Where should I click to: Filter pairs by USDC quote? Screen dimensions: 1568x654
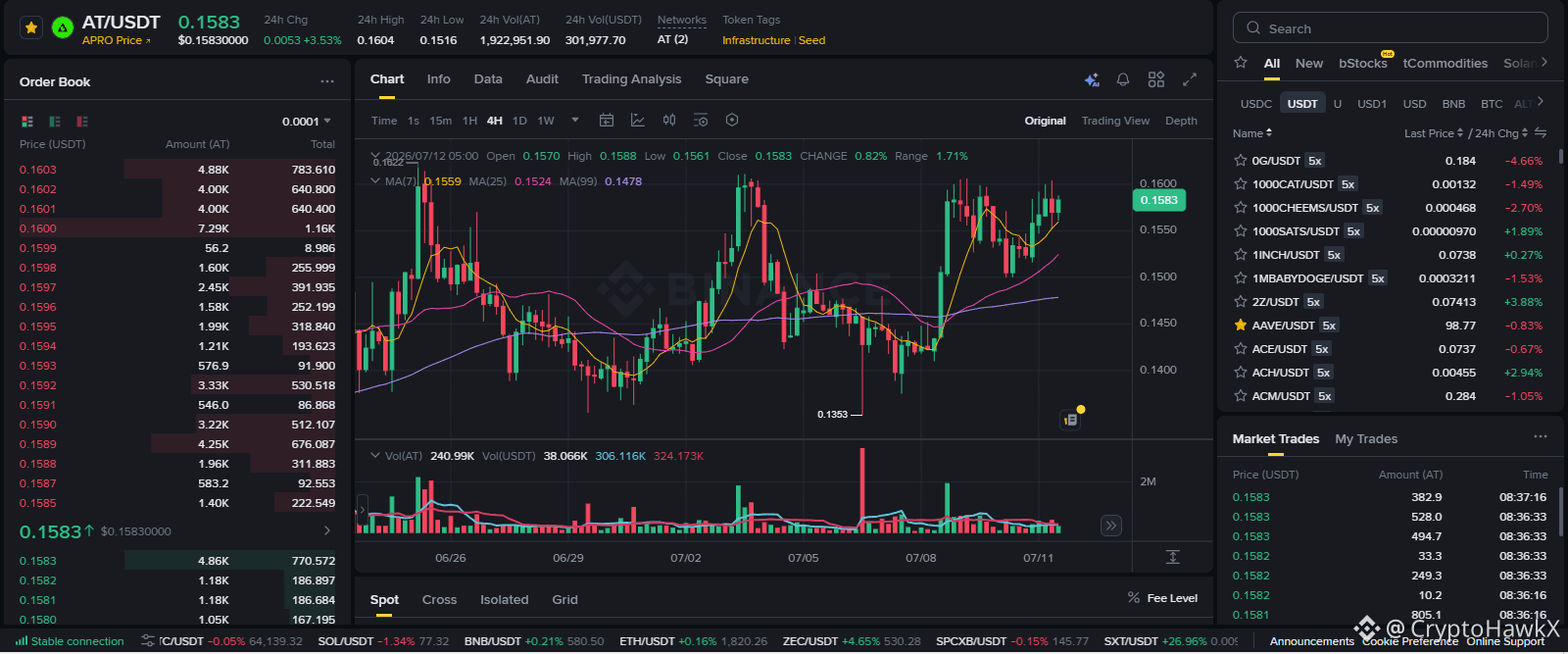[x=1256, y=103]
